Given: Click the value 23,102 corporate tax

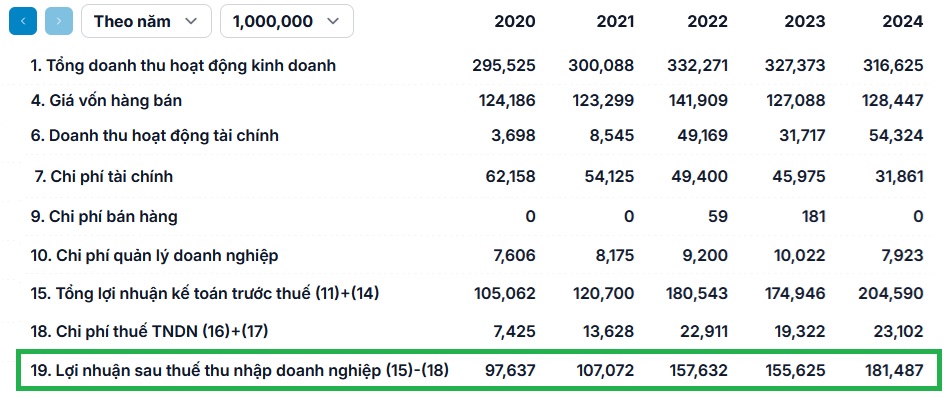Looking at the screenshot, I should 897,331.
